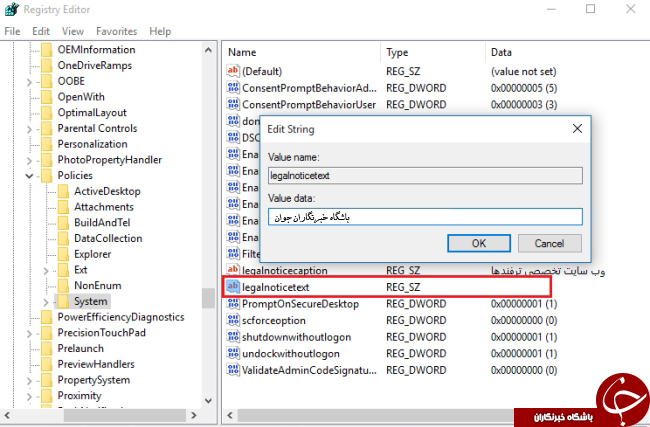Click the tree pane scroll down arrow
Viewport: 650px width, 427px height.
click(x=209, y=401)
